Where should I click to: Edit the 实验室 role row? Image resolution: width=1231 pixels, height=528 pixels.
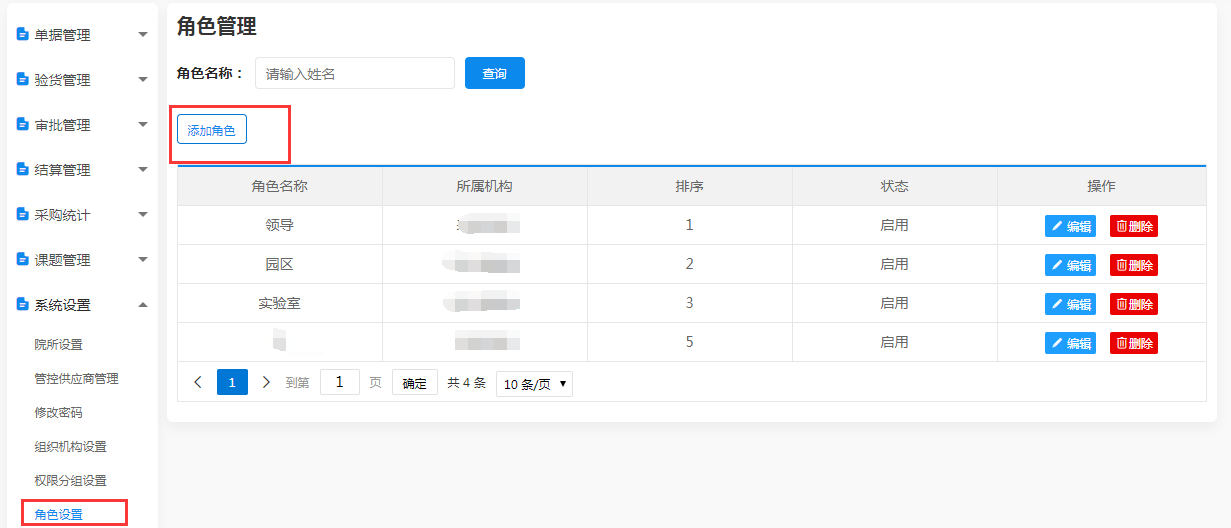[x=1070, y=304]
